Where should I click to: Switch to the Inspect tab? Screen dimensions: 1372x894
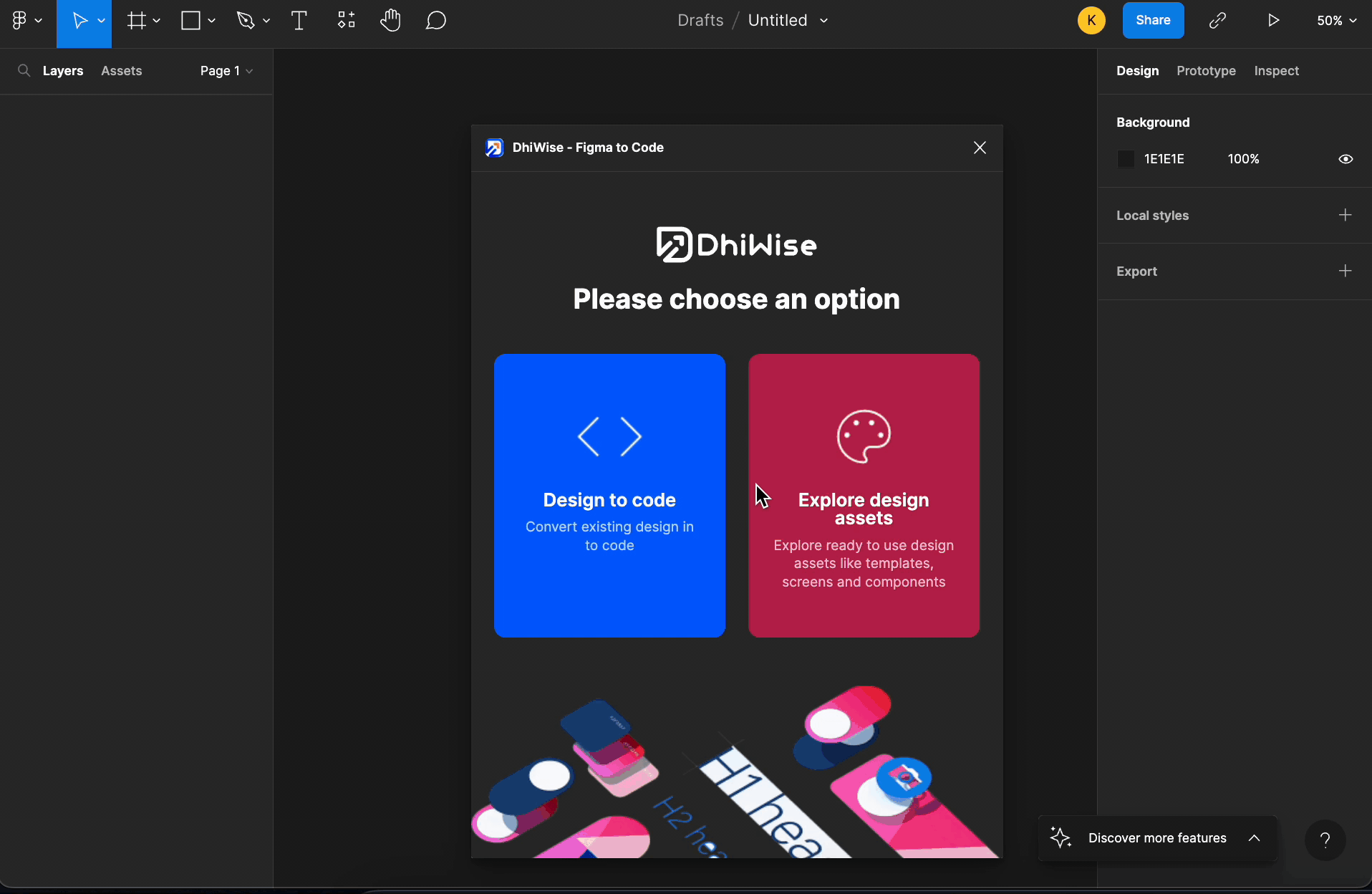pos(1276,71)
